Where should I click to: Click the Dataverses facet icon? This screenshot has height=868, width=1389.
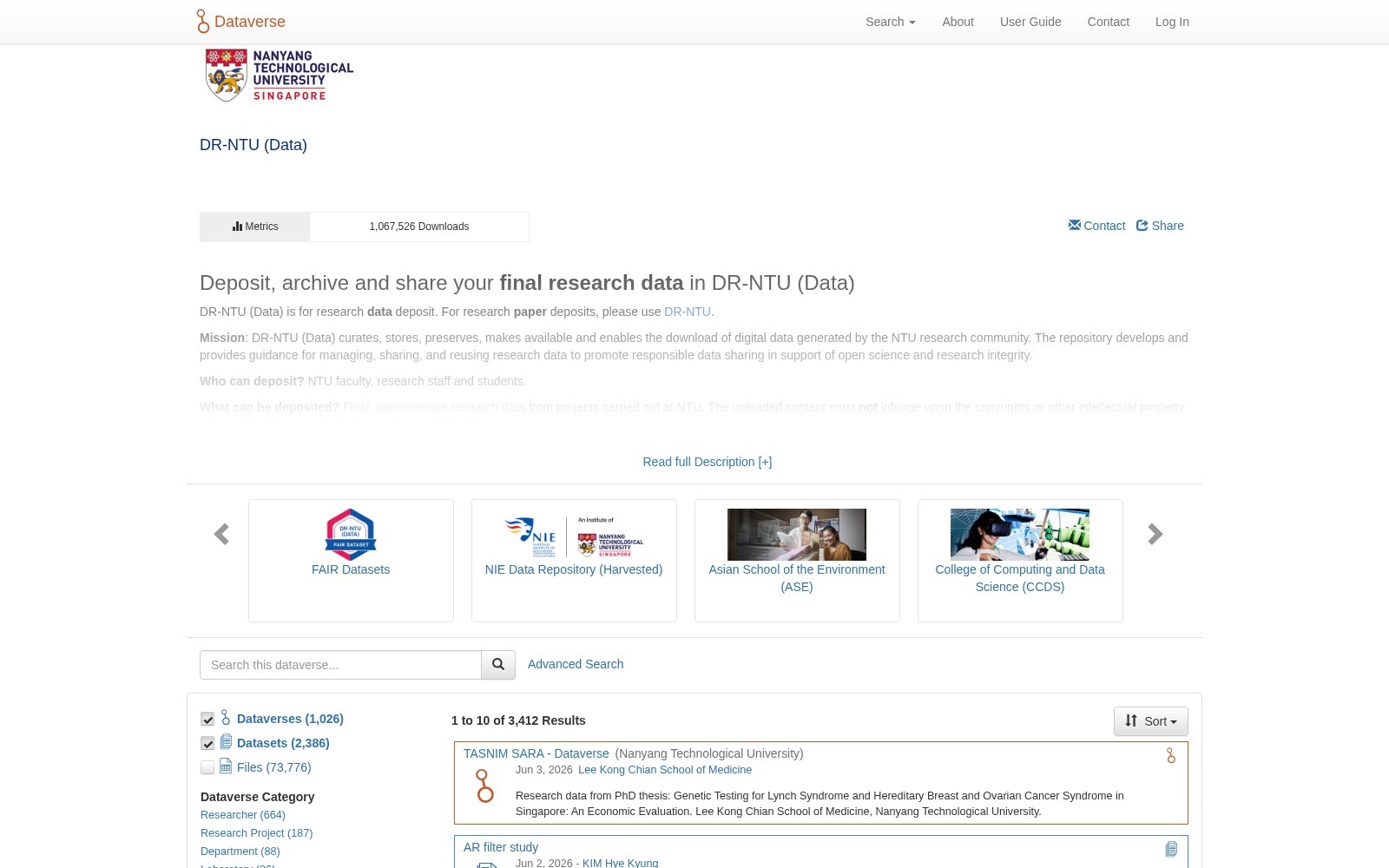(x=226, y=718)
